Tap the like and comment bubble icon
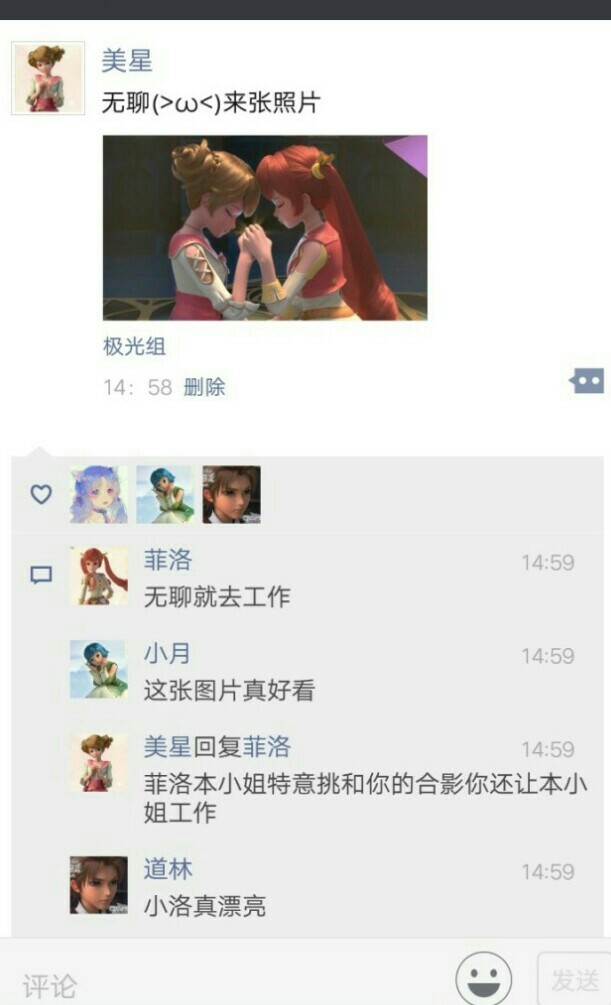The image size is (611, 1005). point(587,381)
